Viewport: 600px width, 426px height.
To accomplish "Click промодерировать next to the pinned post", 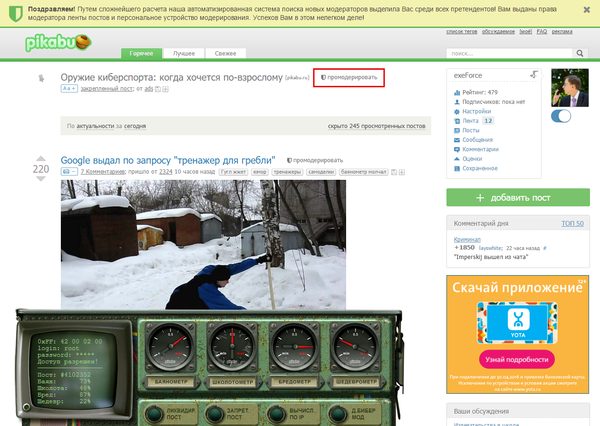I will (349, 77).
